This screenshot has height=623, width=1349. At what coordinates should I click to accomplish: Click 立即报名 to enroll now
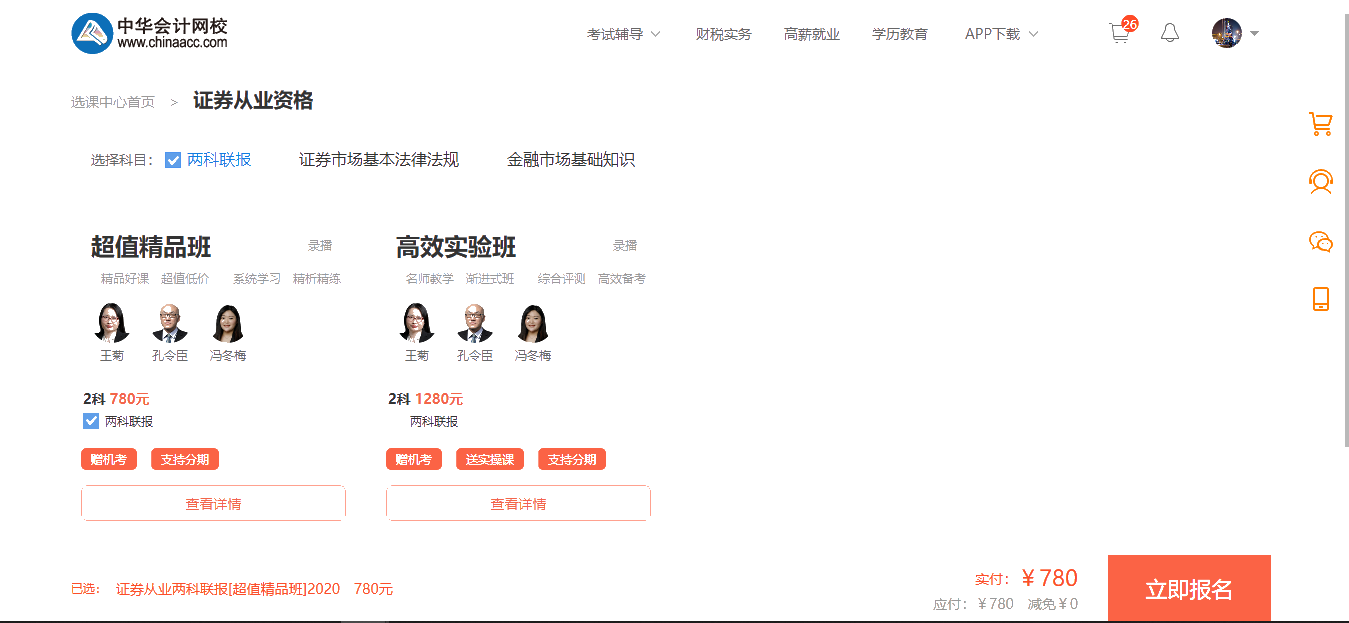click(1188, 588)
